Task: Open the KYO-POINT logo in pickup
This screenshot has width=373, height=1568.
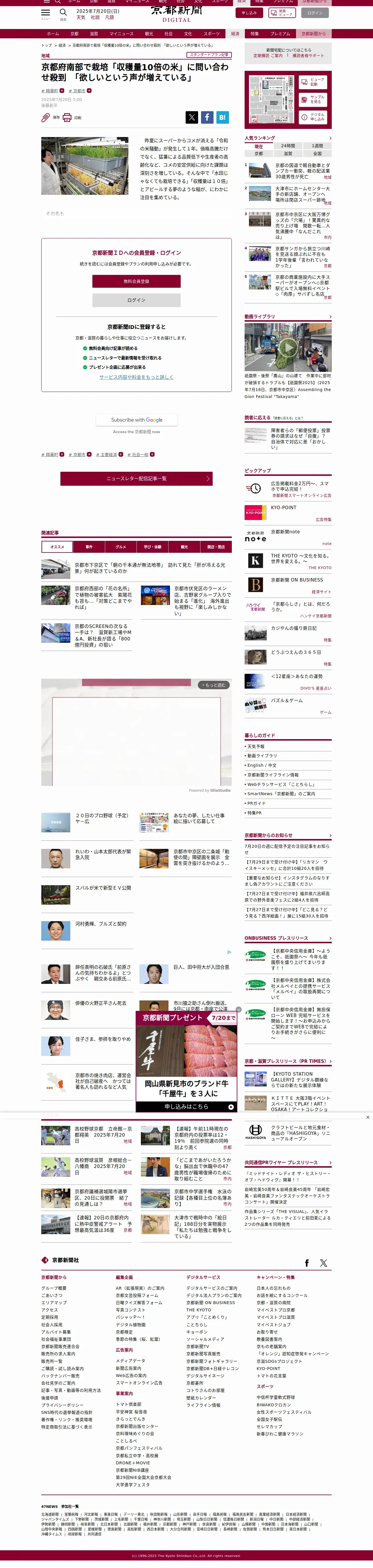Action: tap(255, 512)
